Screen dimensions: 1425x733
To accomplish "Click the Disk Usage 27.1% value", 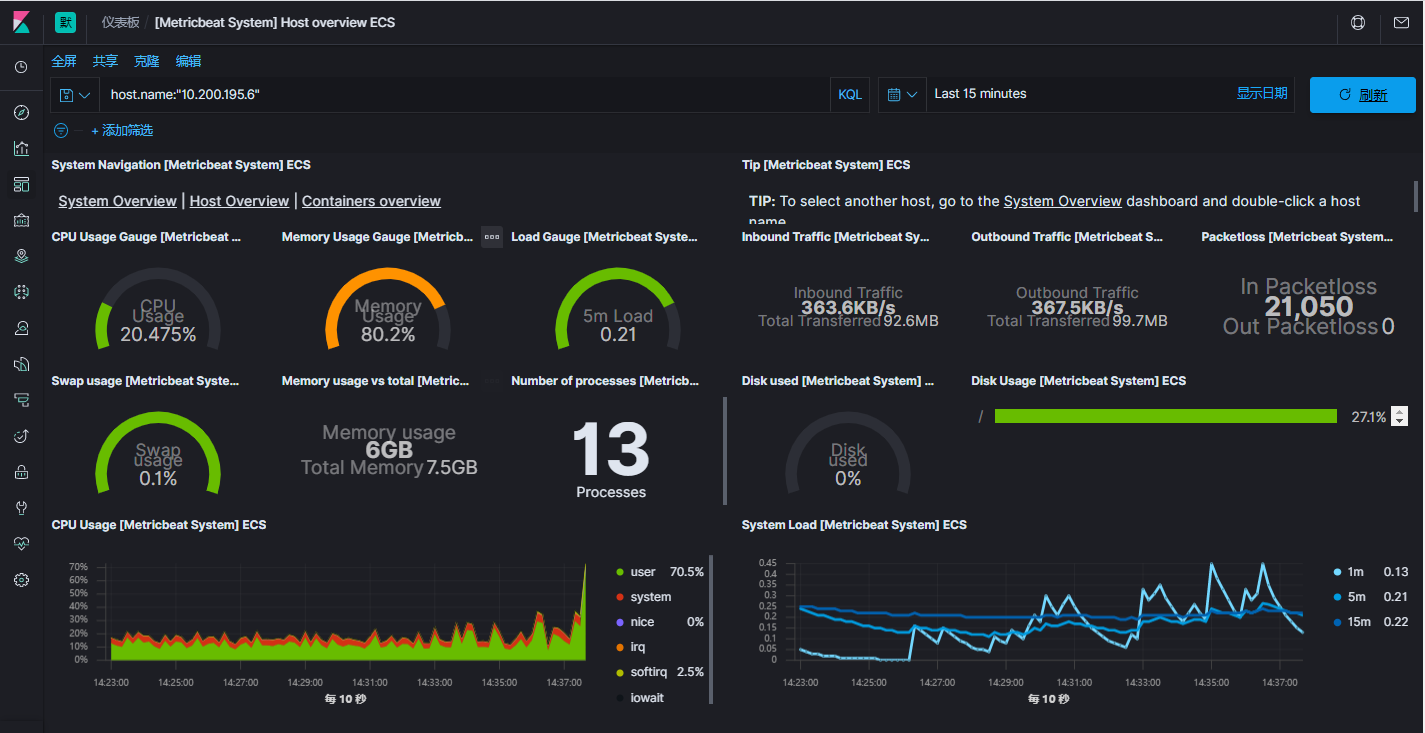I will tap(1368, 417).
